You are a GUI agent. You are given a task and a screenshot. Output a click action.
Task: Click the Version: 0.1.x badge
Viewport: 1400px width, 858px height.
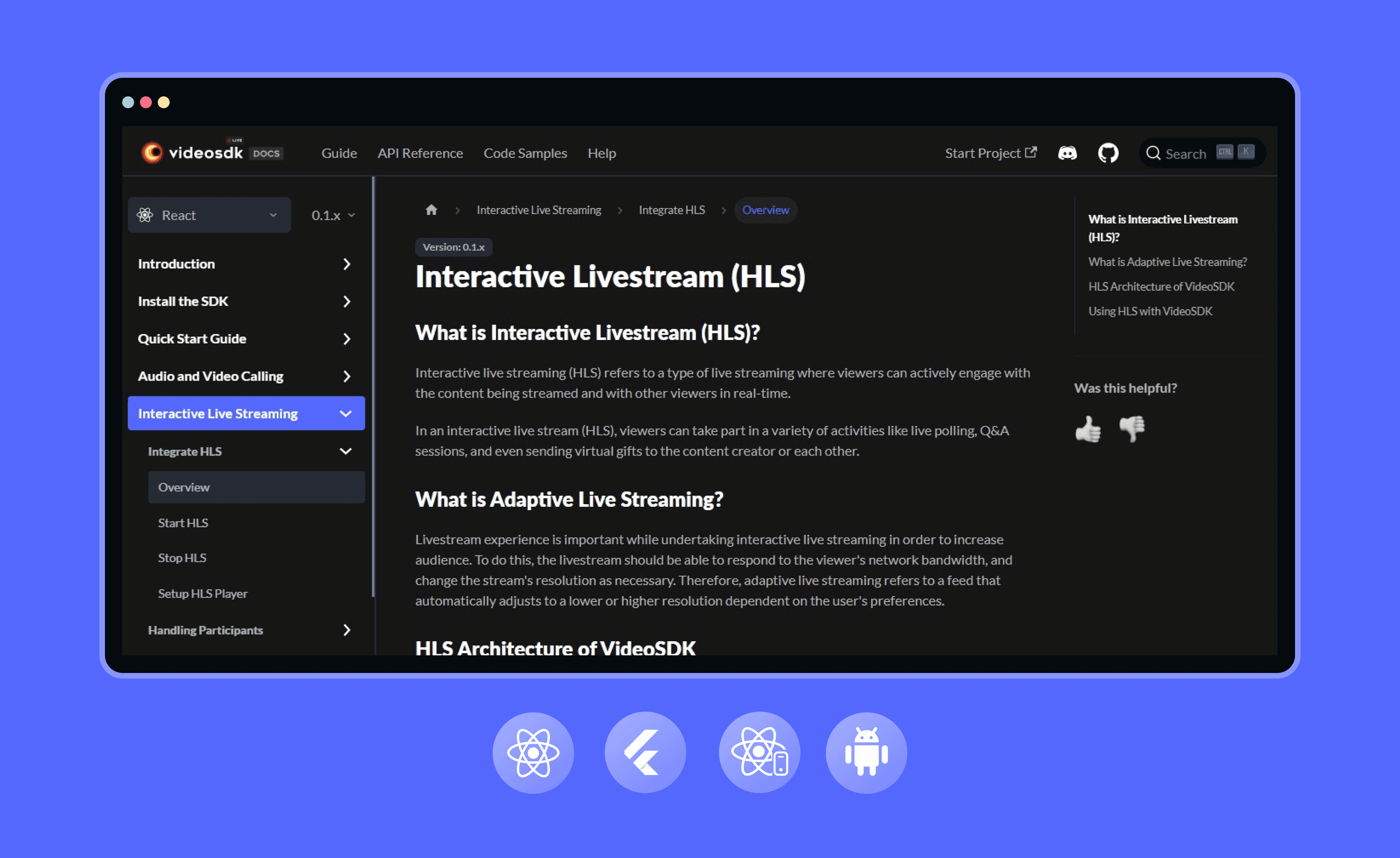[453, 247]
